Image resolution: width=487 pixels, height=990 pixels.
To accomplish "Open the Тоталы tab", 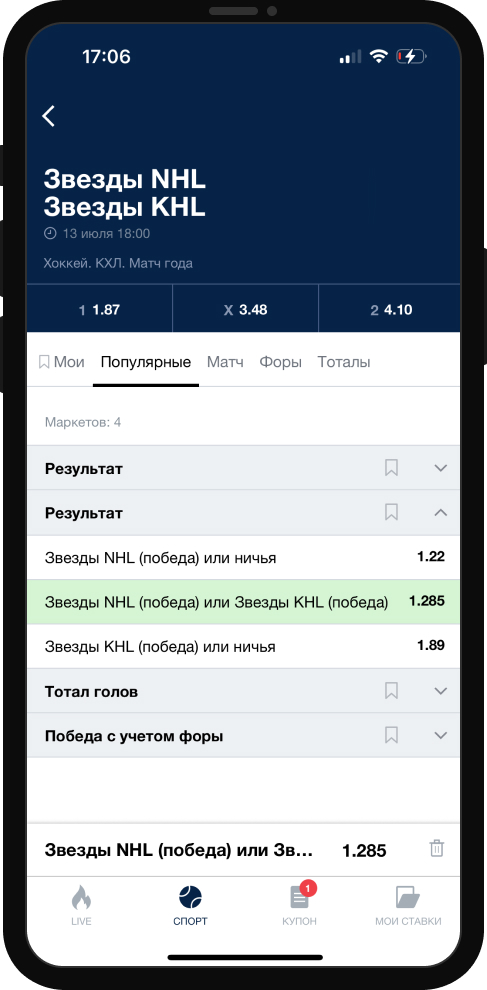I will 344,362.
